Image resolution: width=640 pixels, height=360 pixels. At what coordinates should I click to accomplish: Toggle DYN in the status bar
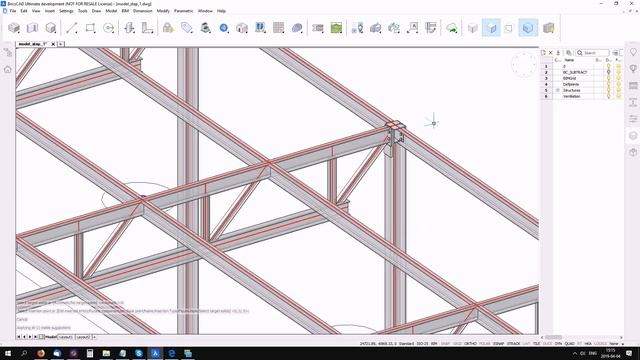[x=558, y=344]
